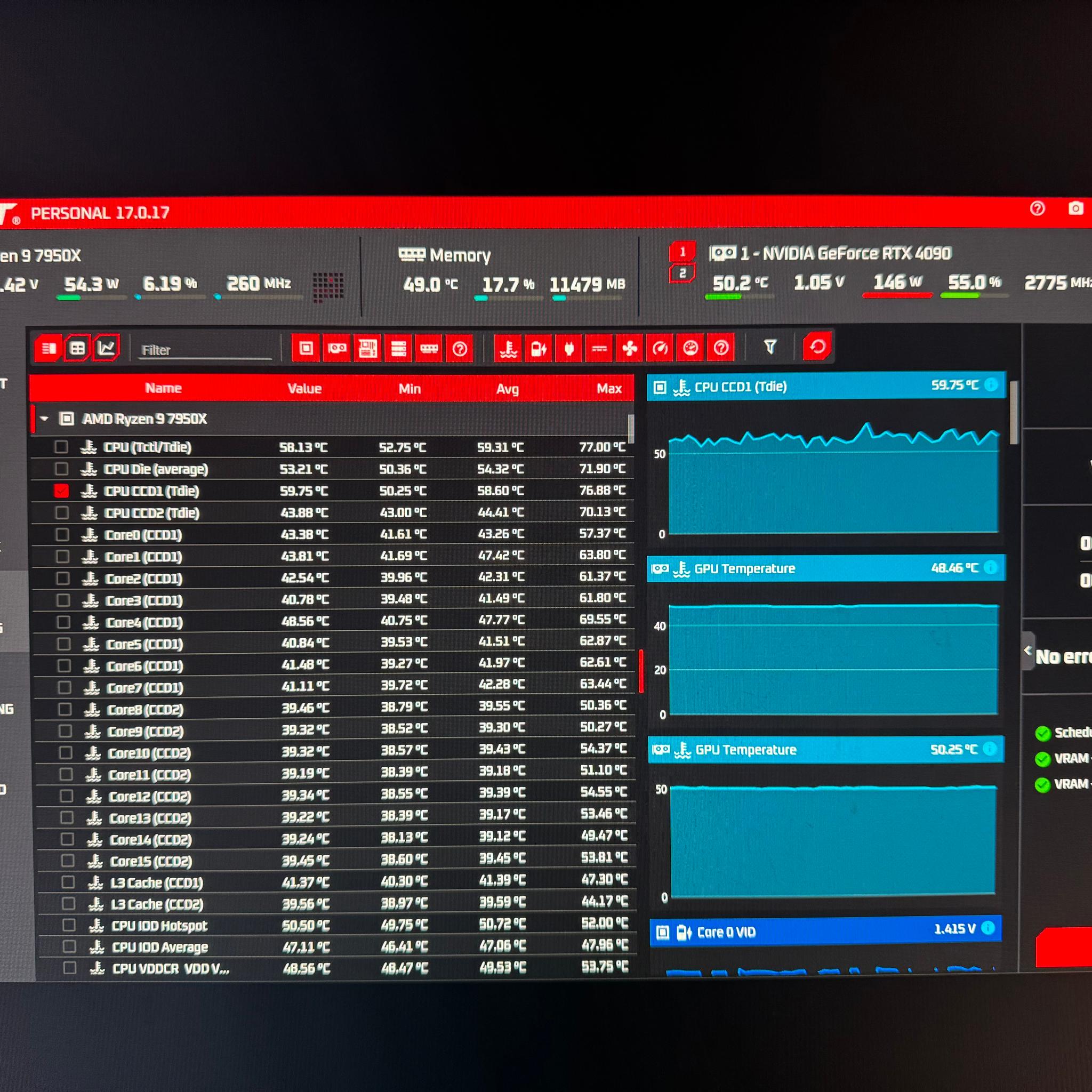Screen dimensions: 1092x1092
Task: Enable the CPU CCD2 (Tdie) checkbox
Action: click(x=62, y=512)
